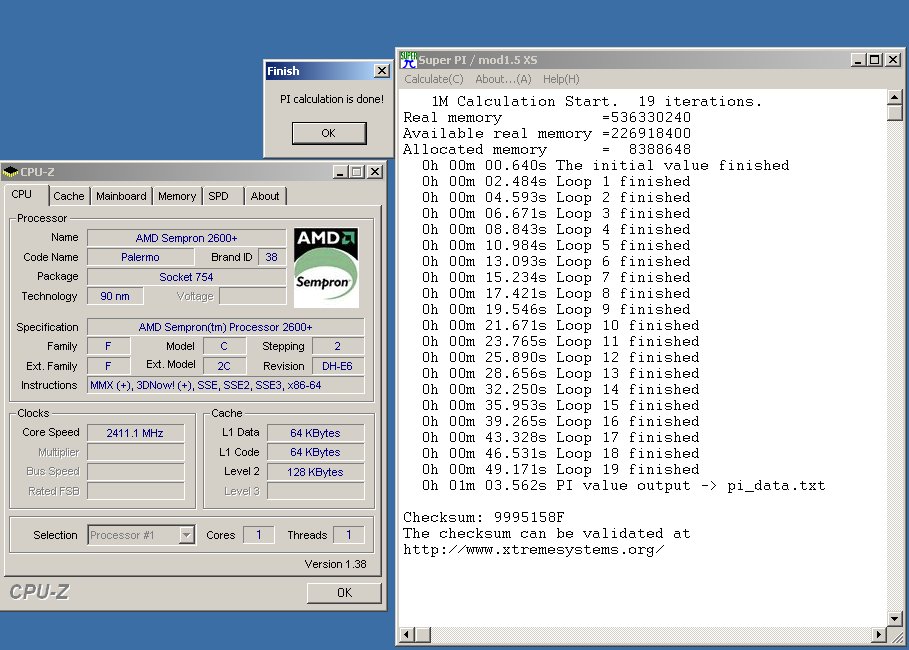Click the vertical scrollbar thumb in Super PI
The width and height of the screenshot is (909, 650).
895,112
